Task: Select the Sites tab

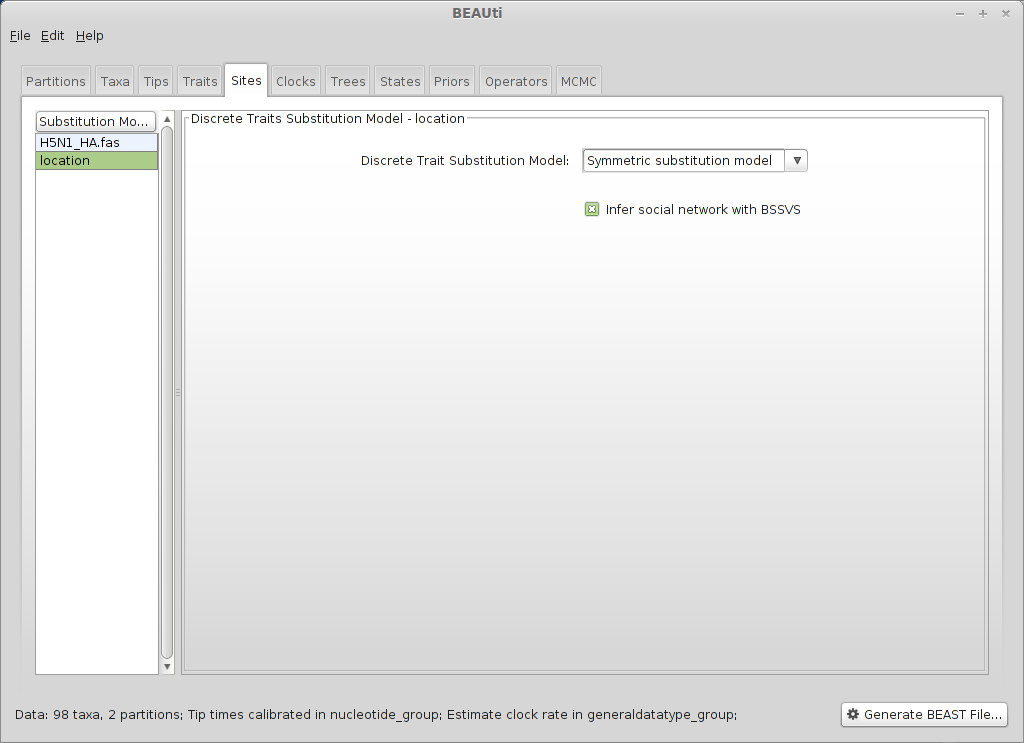Action: click(x=246, y=80)
